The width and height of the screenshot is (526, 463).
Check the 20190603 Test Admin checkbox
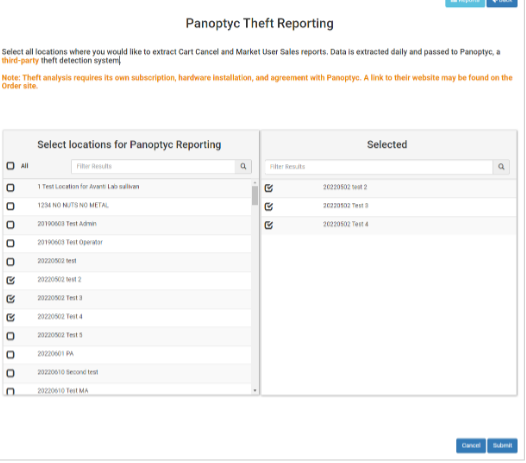click(10, 224)
